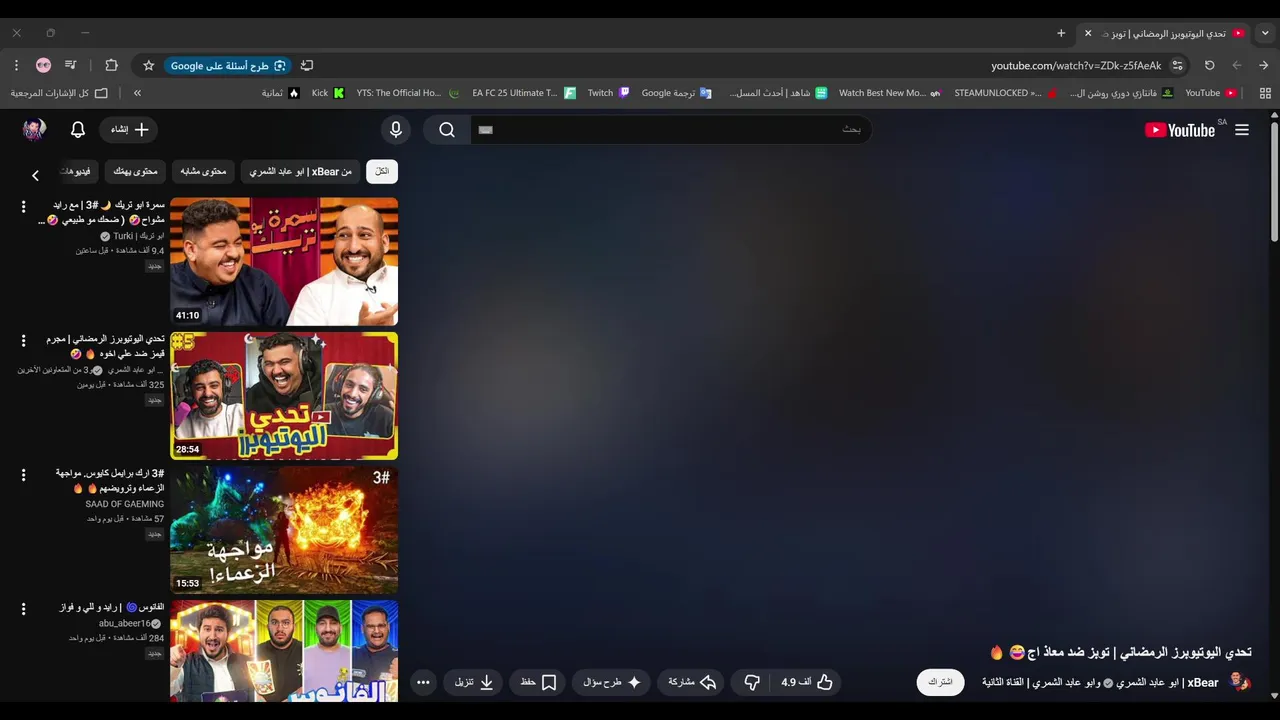
Task: Open the account avatar menu on YouTube
Action: (x=34, y=130)
